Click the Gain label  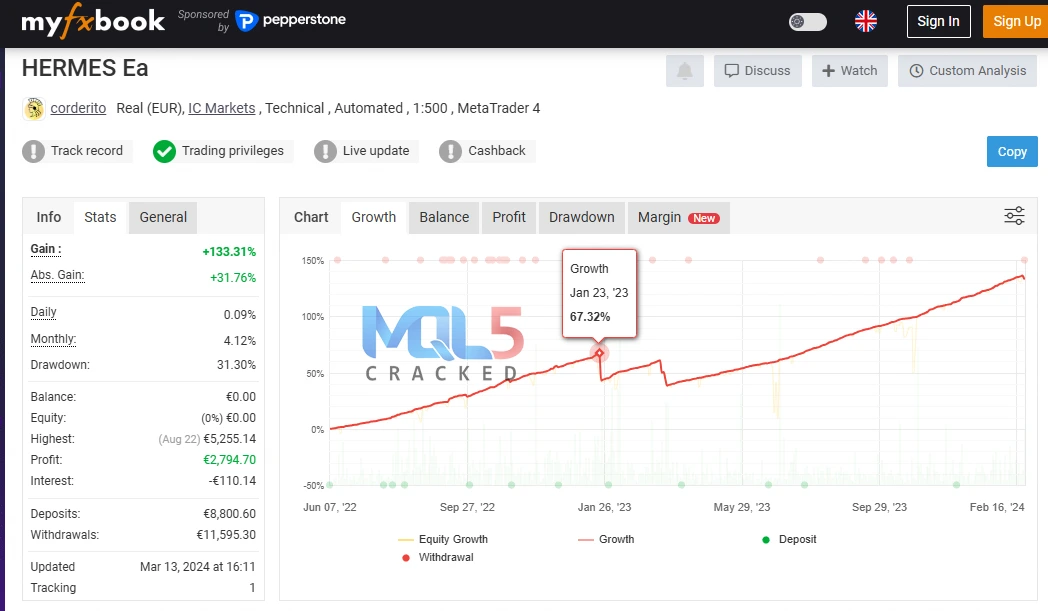(45, 249)
